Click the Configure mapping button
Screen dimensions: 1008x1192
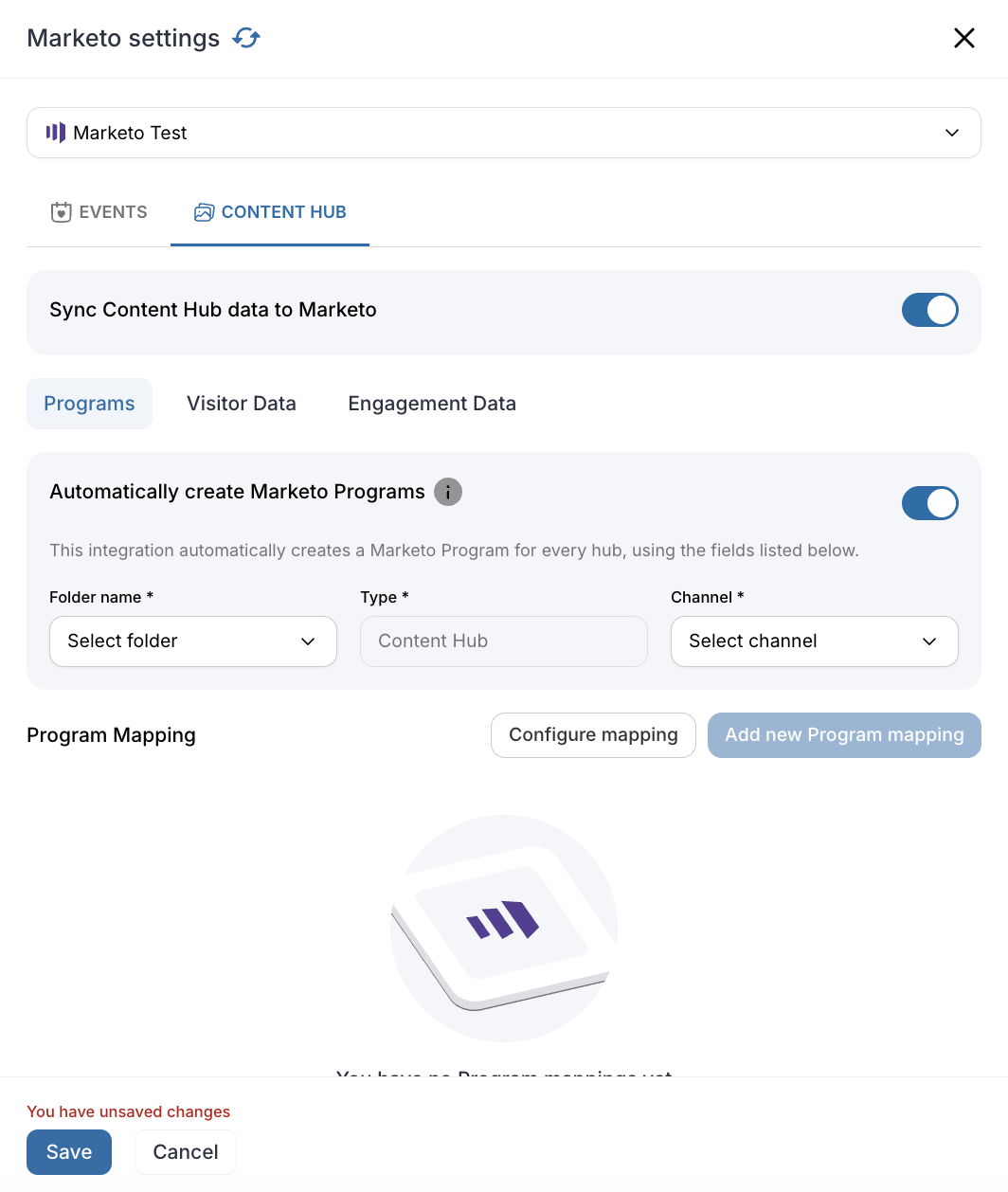[x=593, y=735]
